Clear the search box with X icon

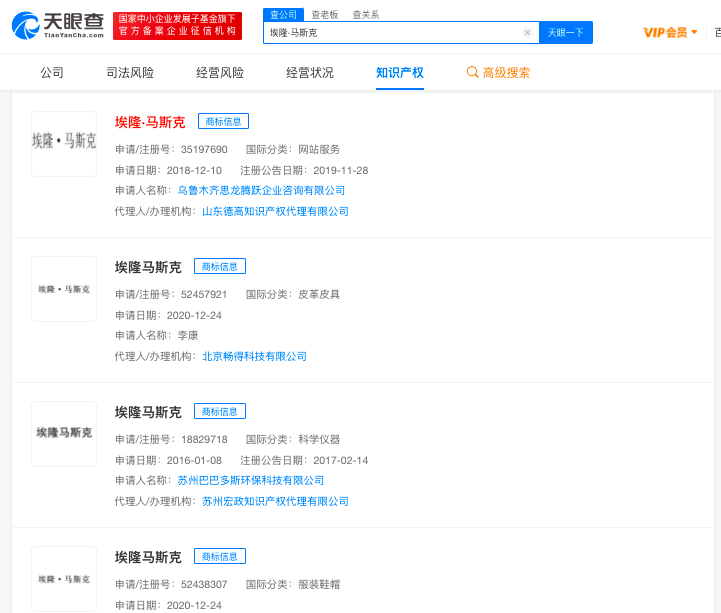click(x=527, y=32)
